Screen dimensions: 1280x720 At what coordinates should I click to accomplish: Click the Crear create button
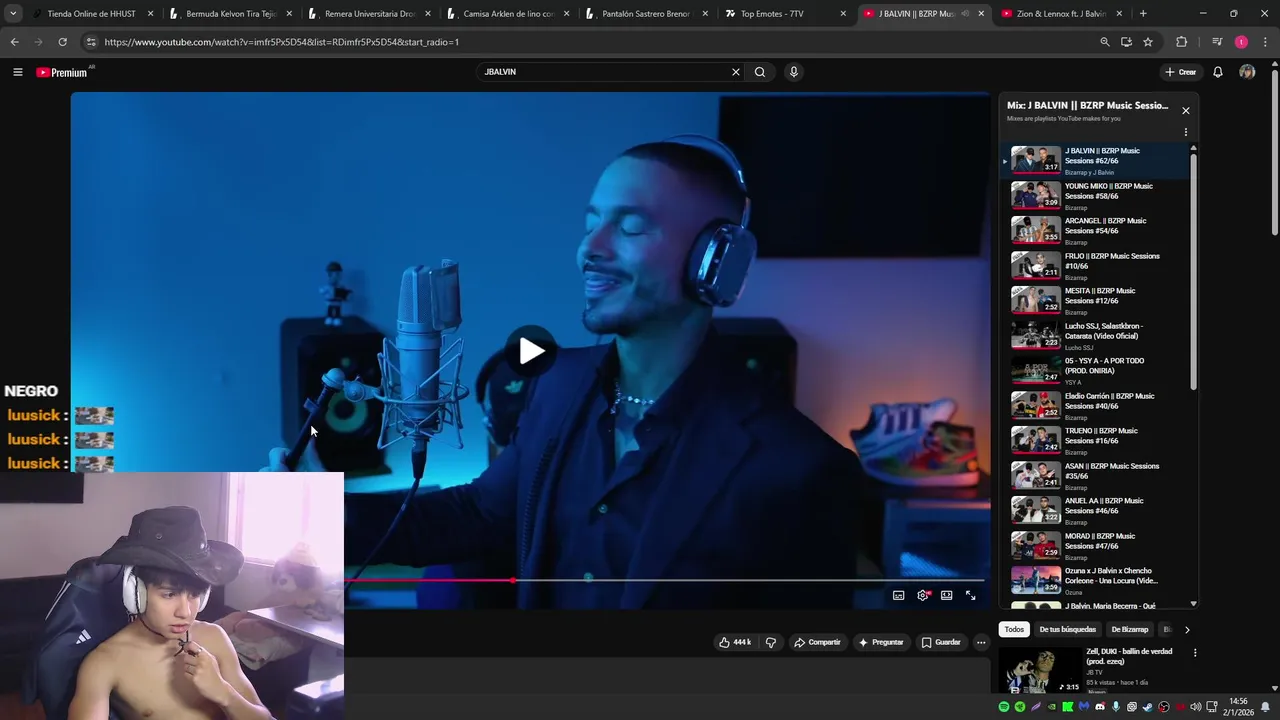(1180, 72)
